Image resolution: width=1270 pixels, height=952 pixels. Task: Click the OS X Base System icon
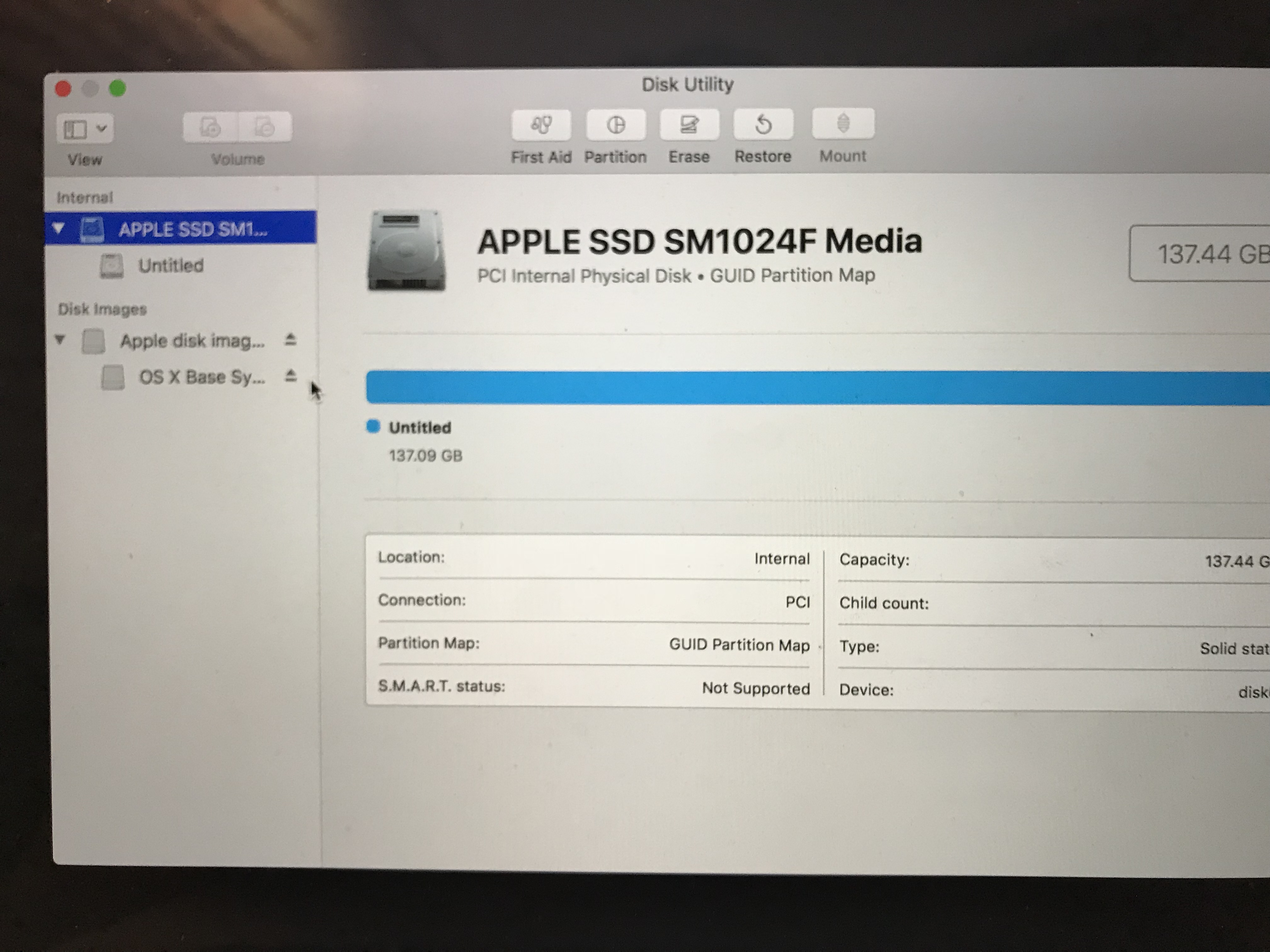coord(113,377)
